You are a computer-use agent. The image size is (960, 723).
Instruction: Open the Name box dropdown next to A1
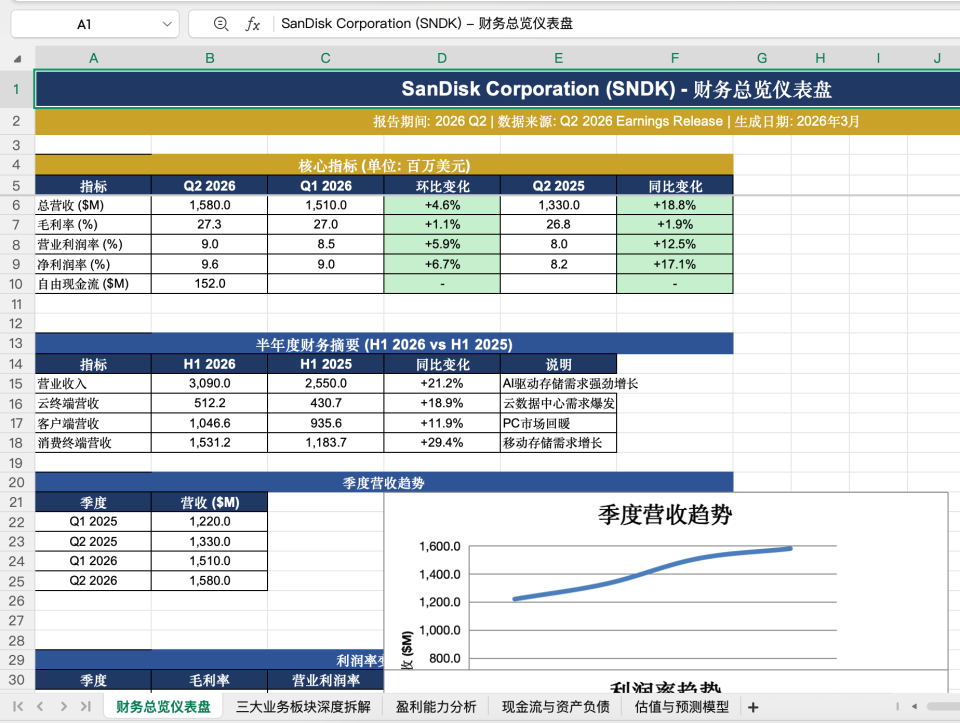(166, 23)
